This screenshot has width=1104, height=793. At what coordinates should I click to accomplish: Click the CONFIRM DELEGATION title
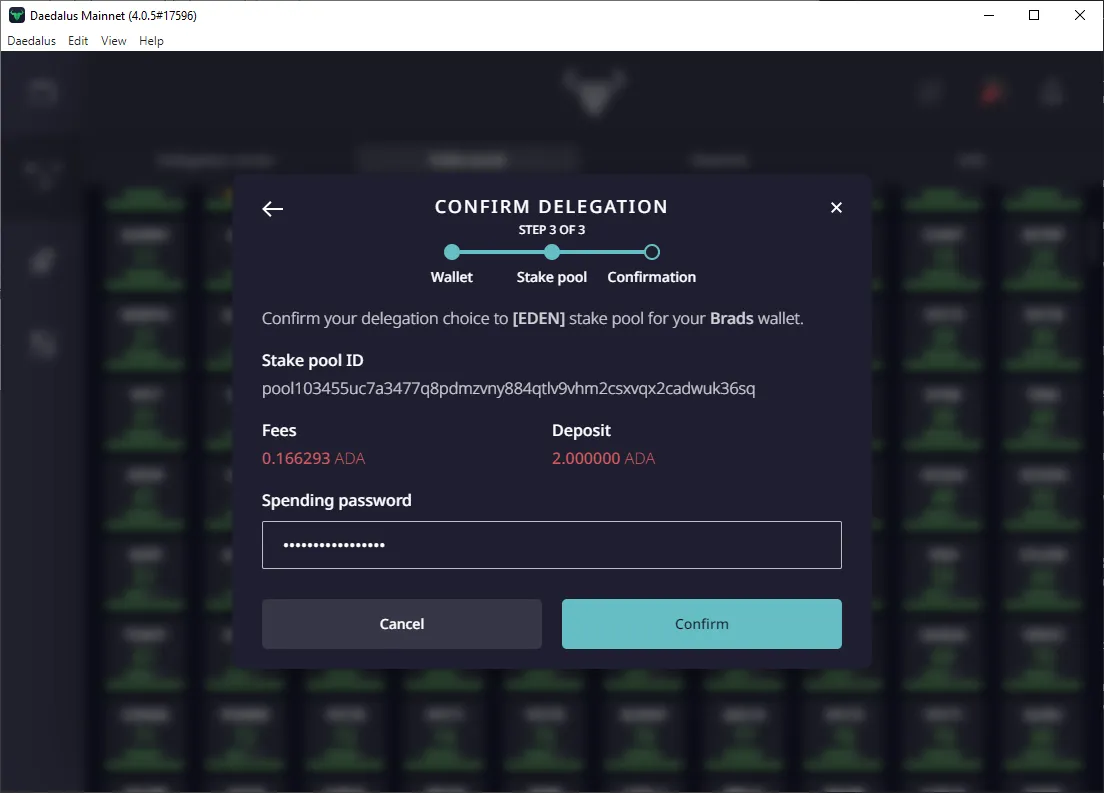551,206
